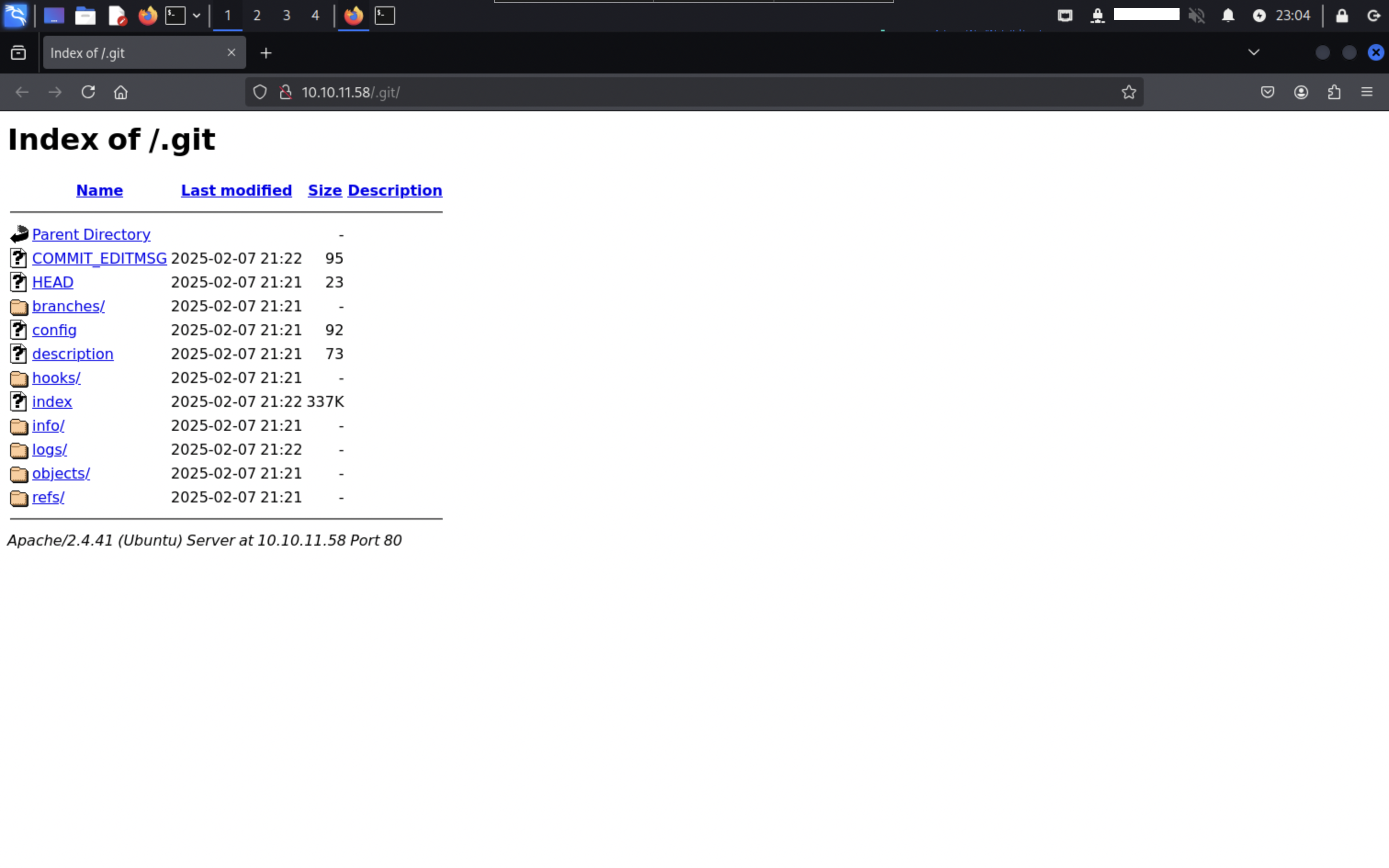
Task: Open the Firefox account icon
Action: coord(1301,92)
